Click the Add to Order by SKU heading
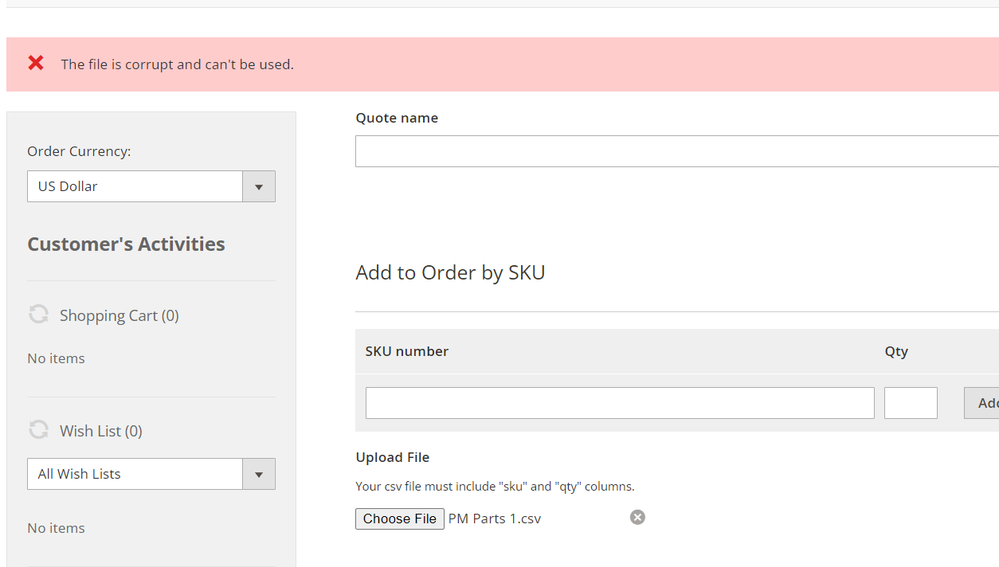 click(x=450, y=273)
